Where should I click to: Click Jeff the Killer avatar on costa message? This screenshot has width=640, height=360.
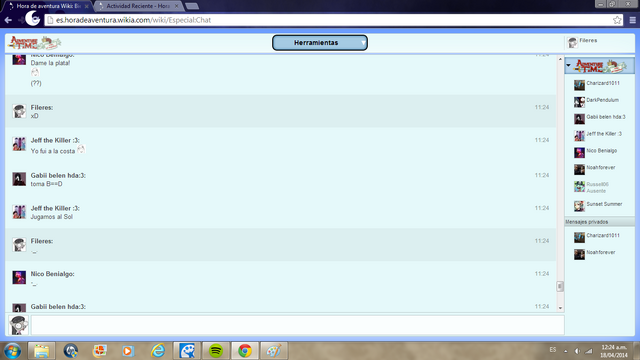[19, 144]
